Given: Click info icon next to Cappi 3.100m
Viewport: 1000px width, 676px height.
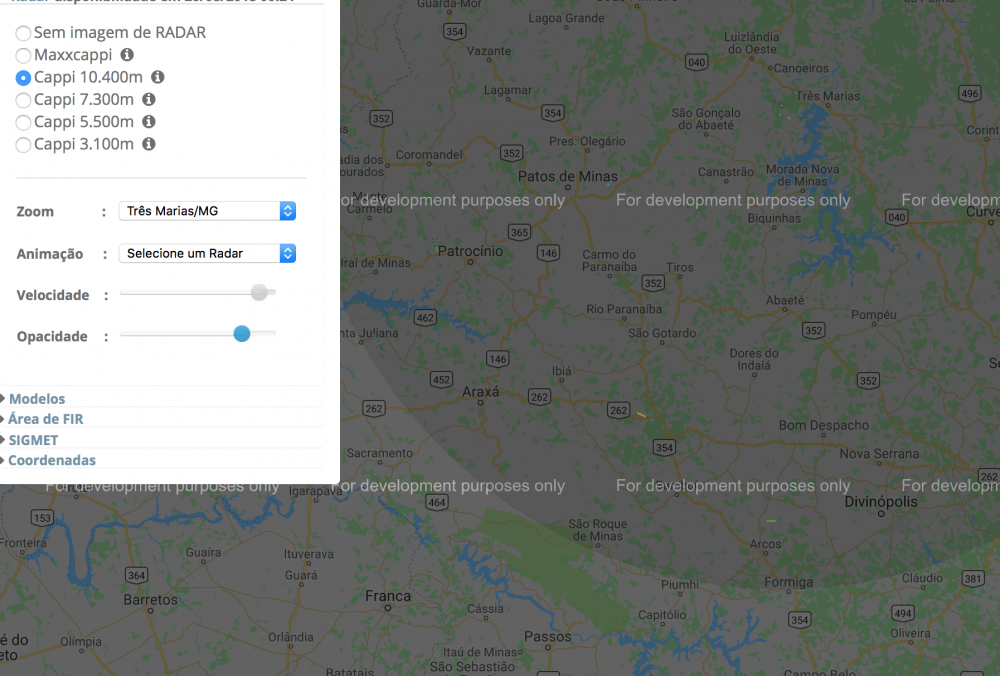Looking at the screenshot, I should click(x=149, y=144).
